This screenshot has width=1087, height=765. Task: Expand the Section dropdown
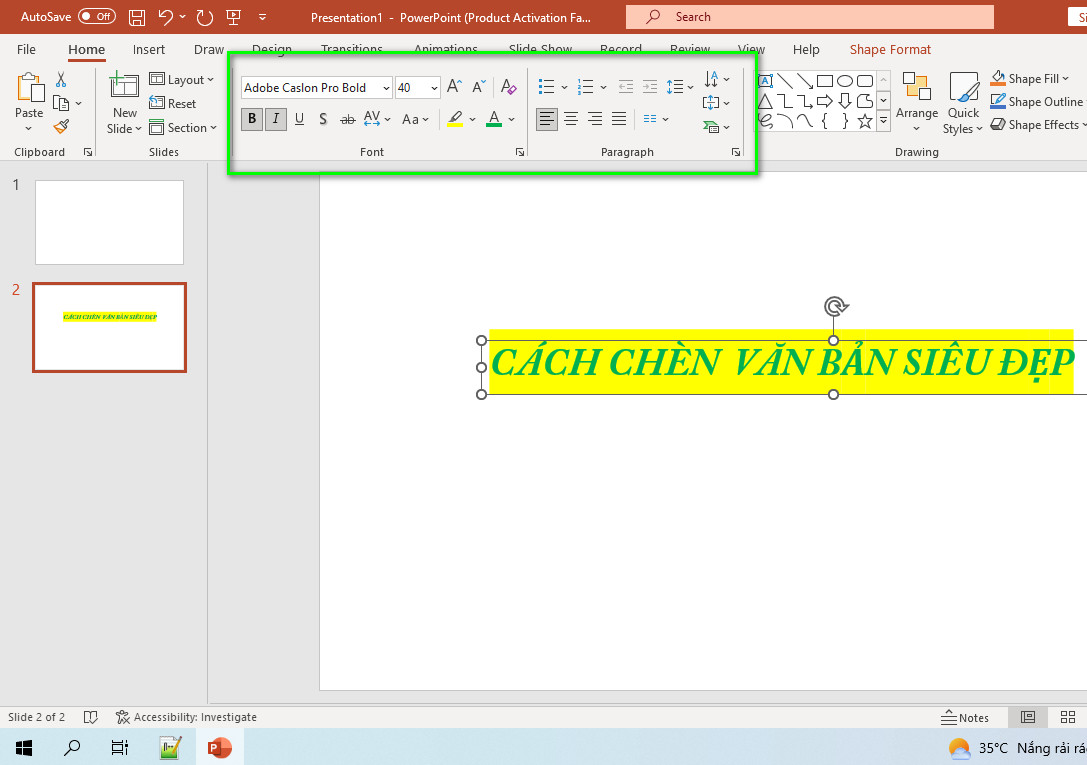click(x=183, y=128)
